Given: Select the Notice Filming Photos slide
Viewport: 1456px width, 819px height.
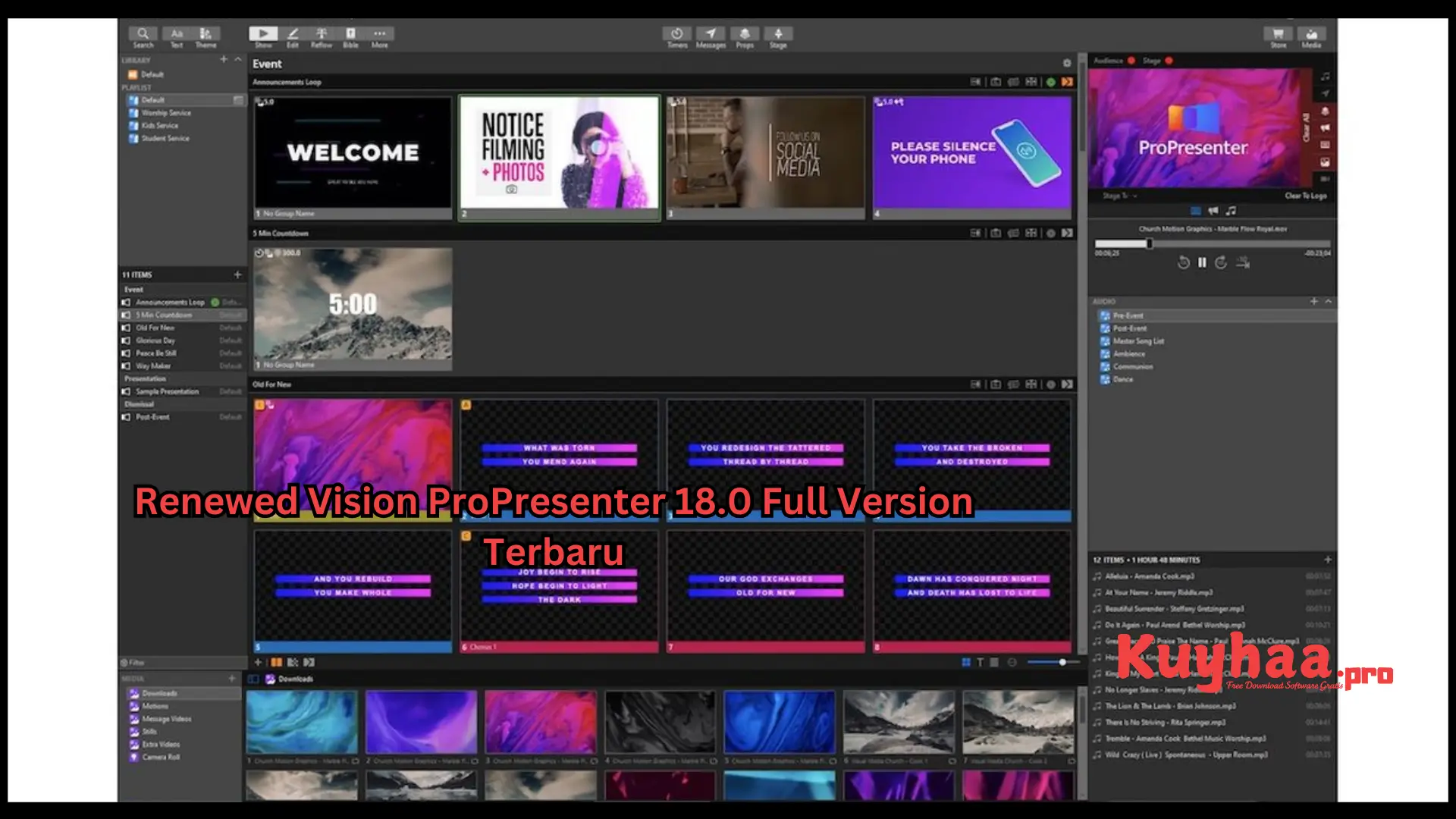Looking at the screenshot, I should click(x=560, y=158).
